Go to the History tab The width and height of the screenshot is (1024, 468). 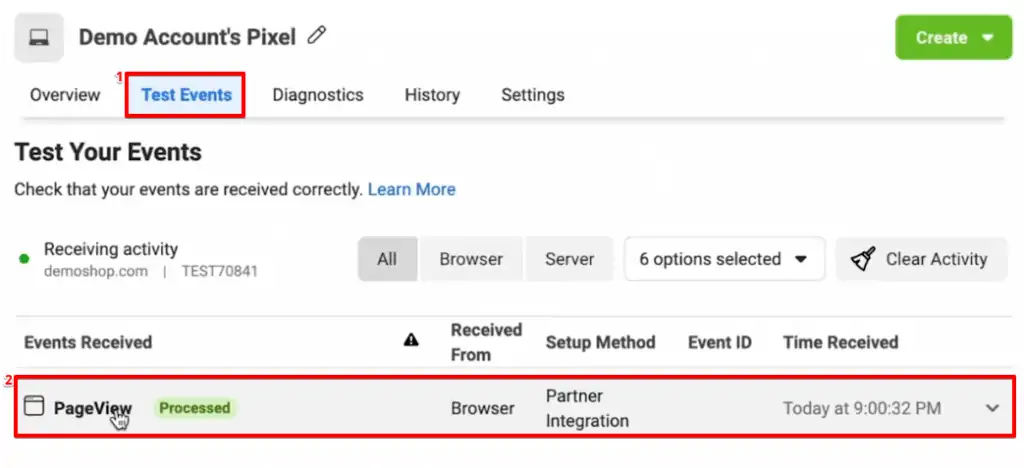click(432, 95)
